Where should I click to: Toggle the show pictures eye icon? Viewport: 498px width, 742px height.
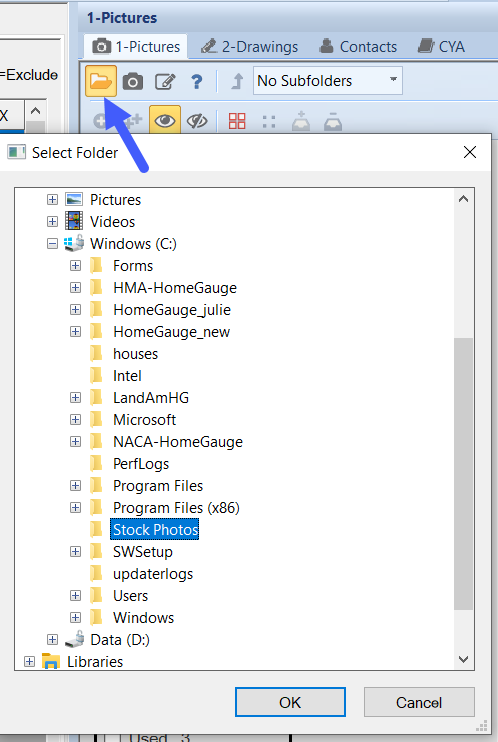click(x=165, y=120)
